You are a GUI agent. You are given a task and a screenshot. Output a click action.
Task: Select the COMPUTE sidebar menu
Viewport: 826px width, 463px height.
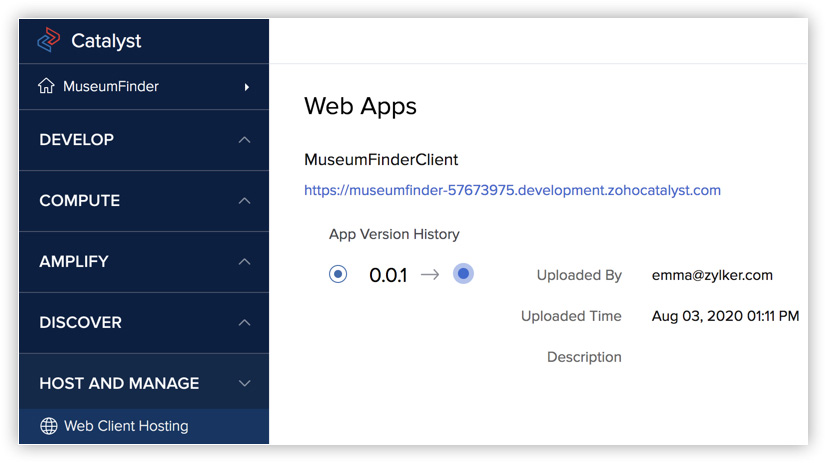80,201
